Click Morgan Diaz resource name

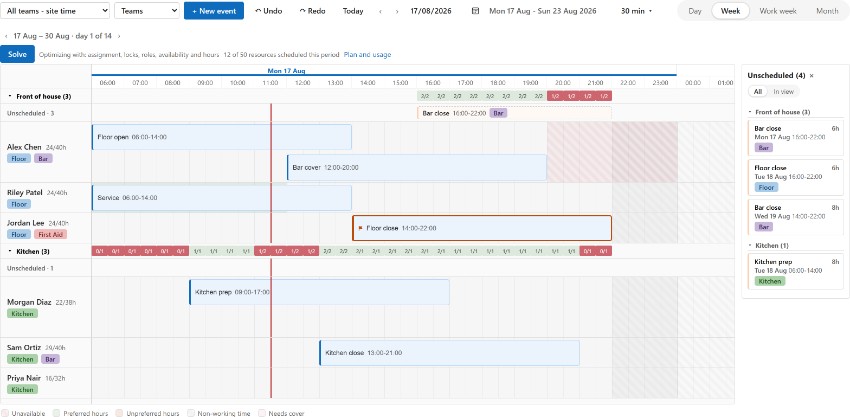[29, 302]
